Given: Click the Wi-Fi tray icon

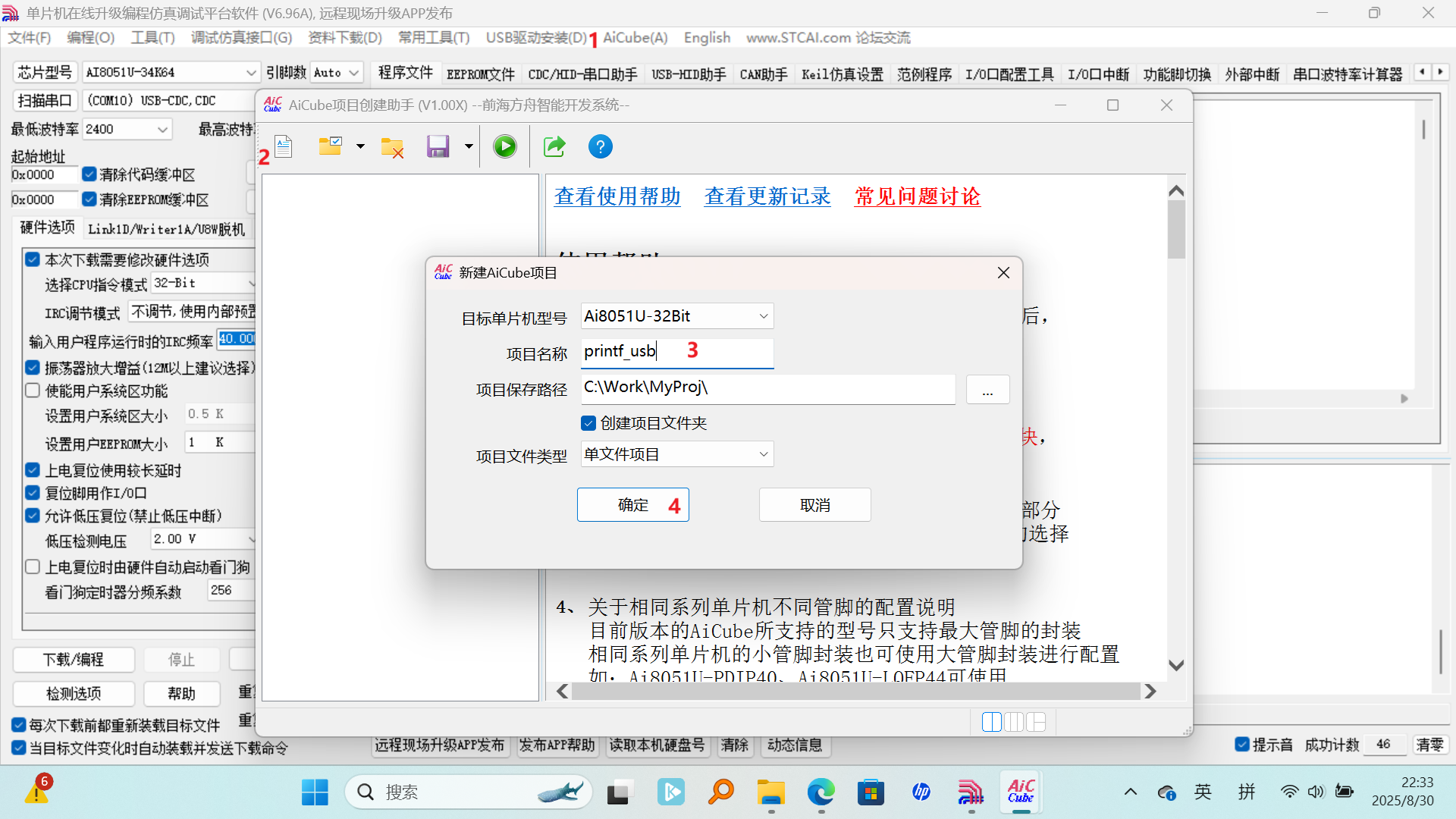Looking at the screenshot, I should click(x=1289, y=792).
